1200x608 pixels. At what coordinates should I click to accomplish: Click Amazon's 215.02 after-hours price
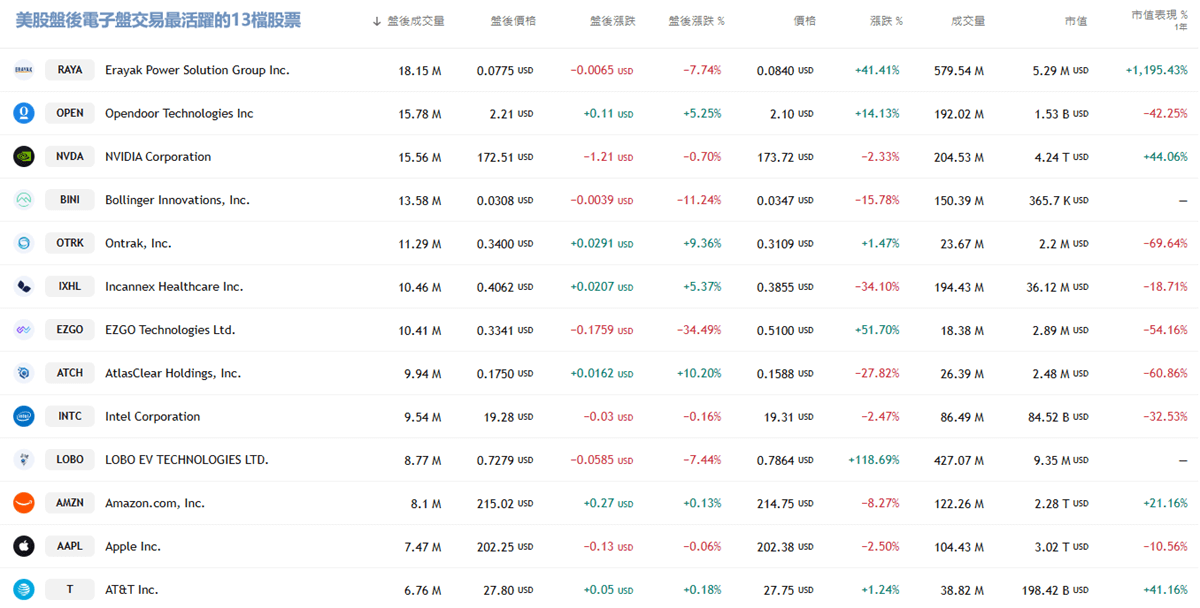click(x=505, y=503)
